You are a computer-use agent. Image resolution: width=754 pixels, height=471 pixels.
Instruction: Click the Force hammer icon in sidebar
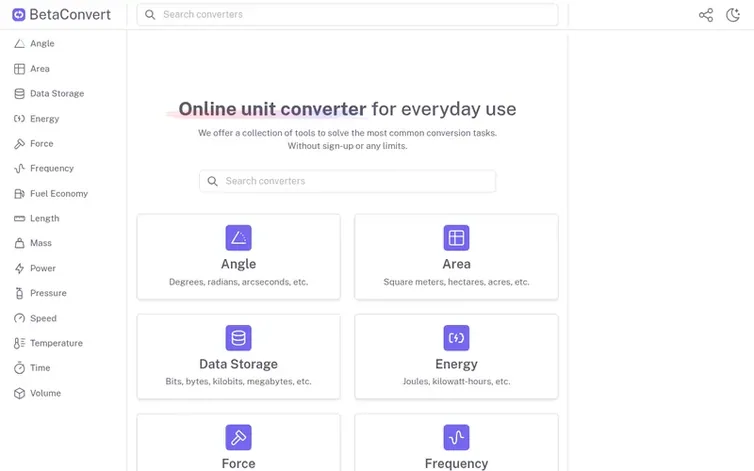[19, 144]
